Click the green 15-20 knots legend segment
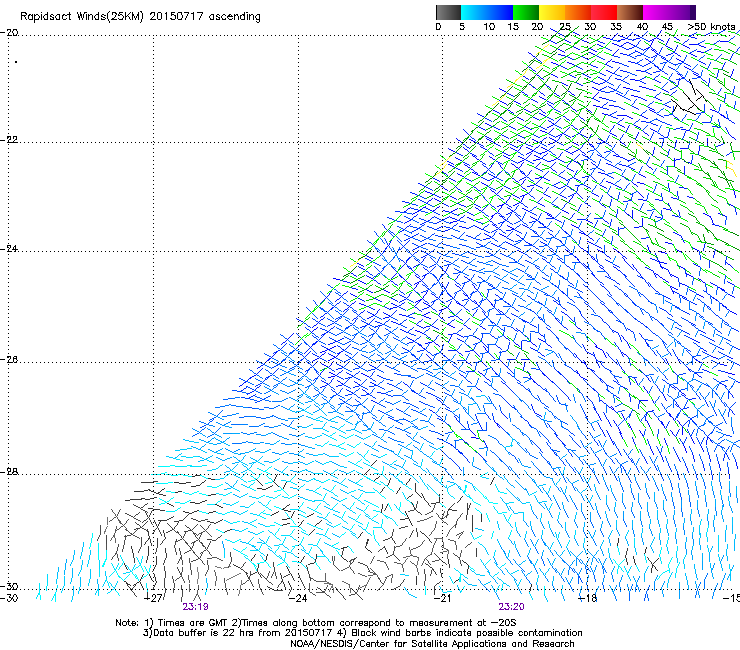Image resolution: width=740 pixels, height=650 pixels. [x=526, y=12]
